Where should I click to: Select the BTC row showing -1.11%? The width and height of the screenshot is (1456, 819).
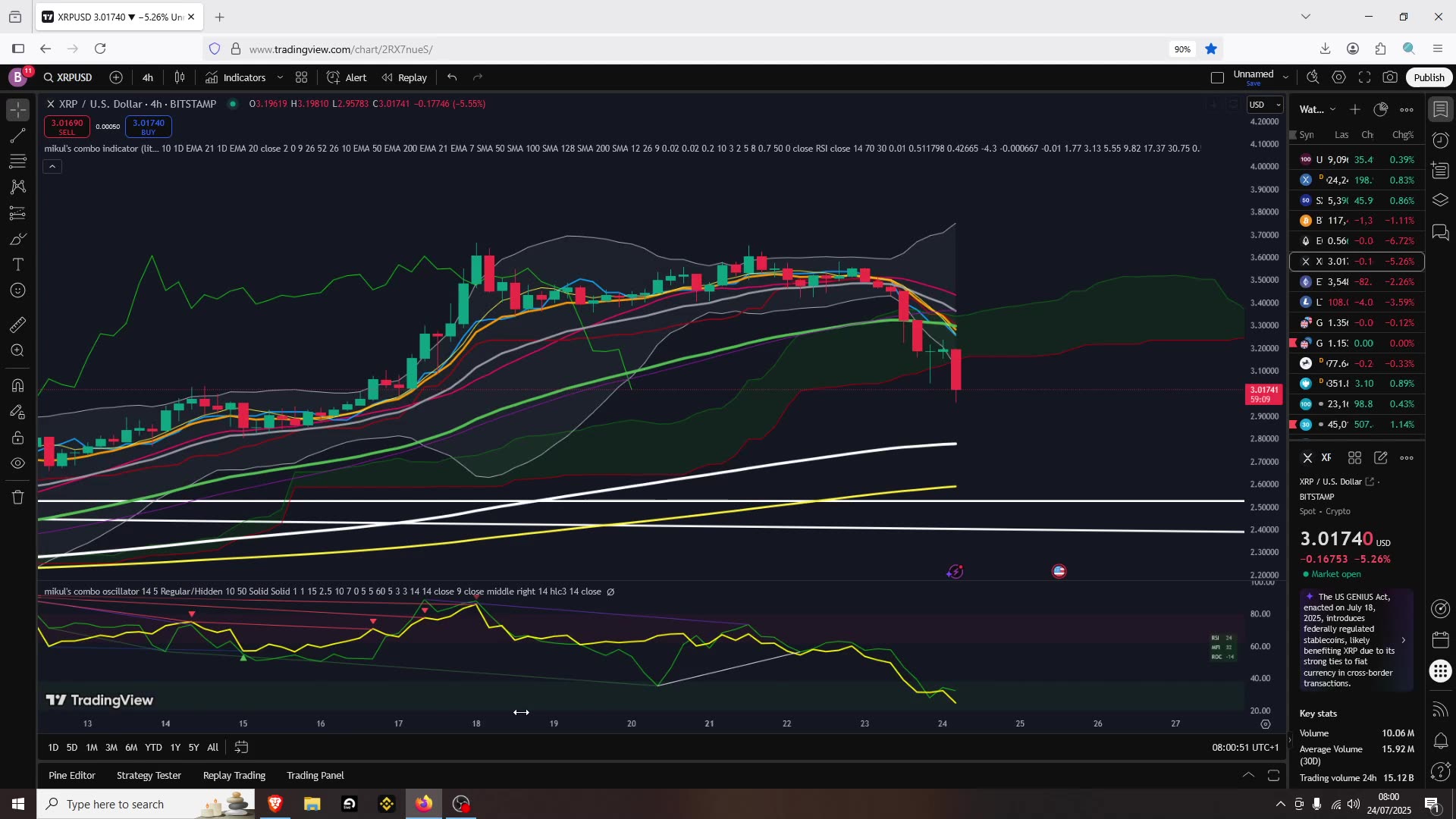click(1357, 221)
